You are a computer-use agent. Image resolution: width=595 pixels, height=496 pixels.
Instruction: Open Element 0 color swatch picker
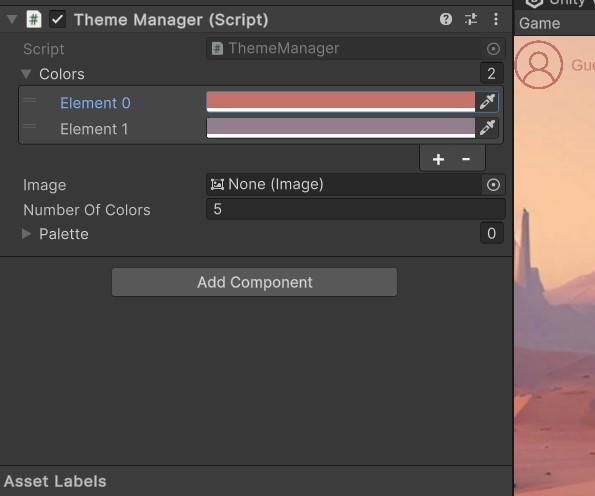click(x=340, y=102)
